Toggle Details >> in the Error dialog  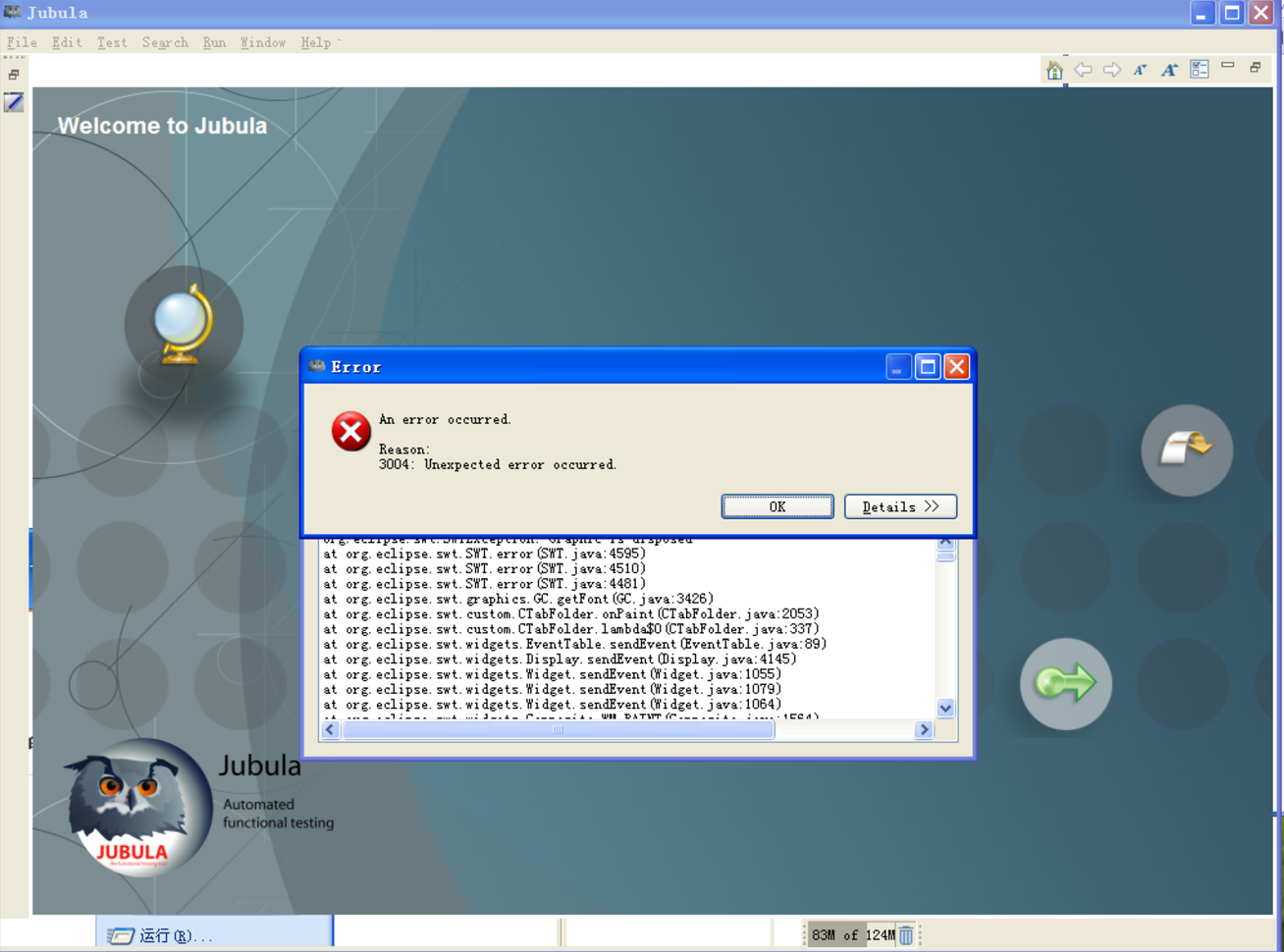point(900,506)
